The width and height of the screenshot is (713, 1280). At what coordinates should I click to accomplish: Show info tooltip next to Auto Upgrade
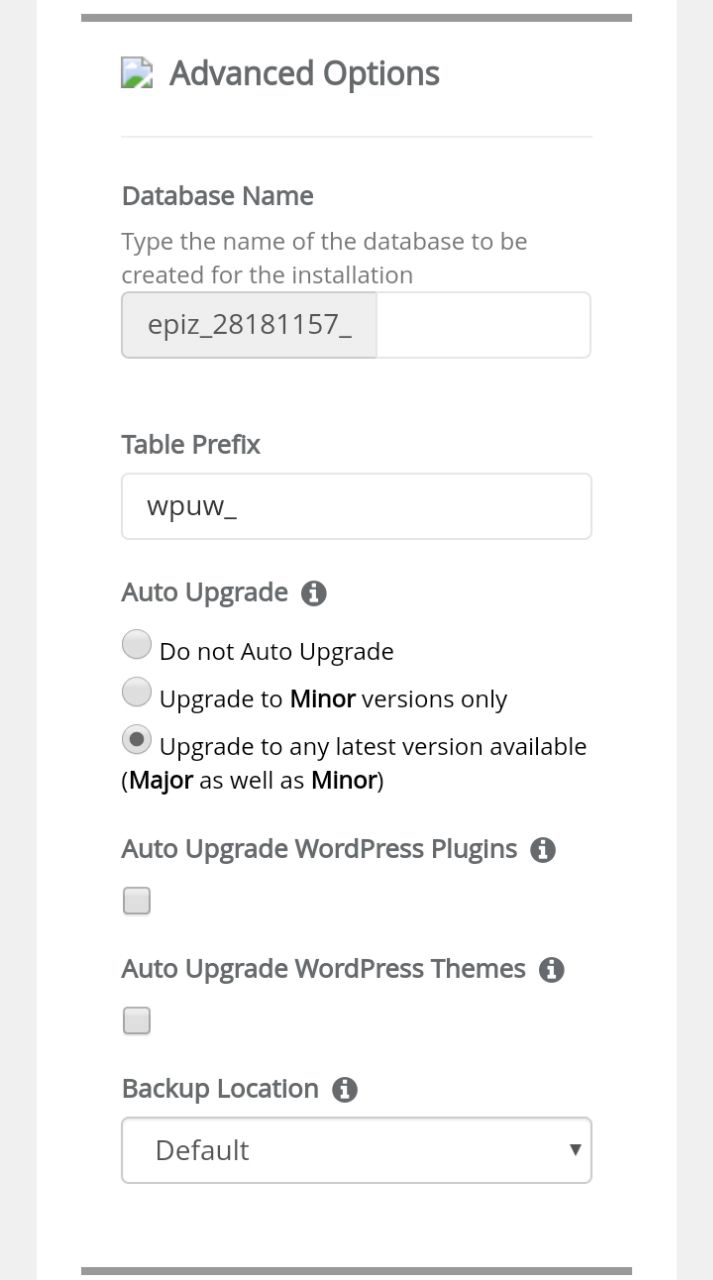click(314, 593)
